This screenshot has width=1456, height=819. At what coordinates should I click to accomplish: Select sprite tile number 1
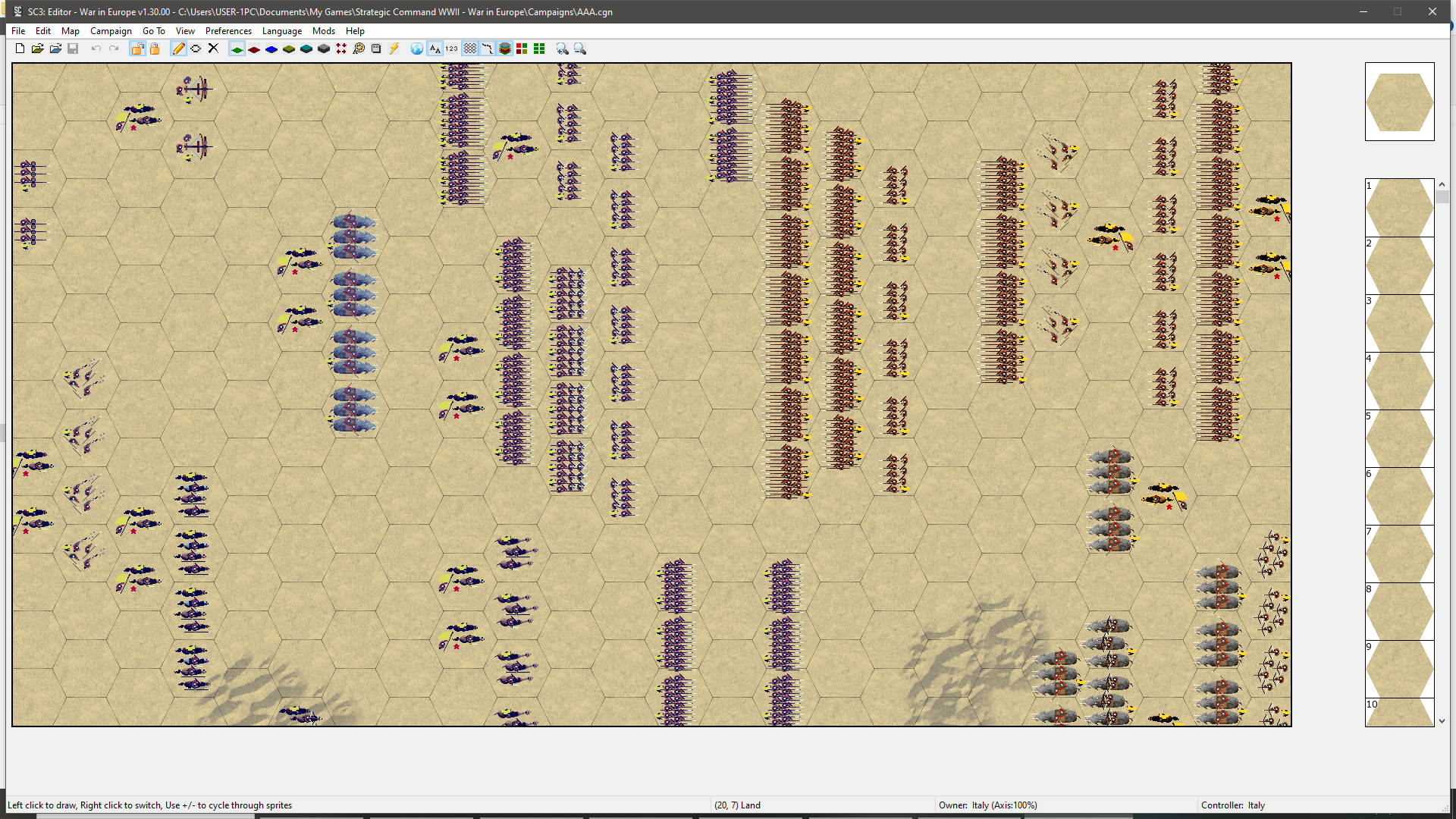coord(1400,208)
